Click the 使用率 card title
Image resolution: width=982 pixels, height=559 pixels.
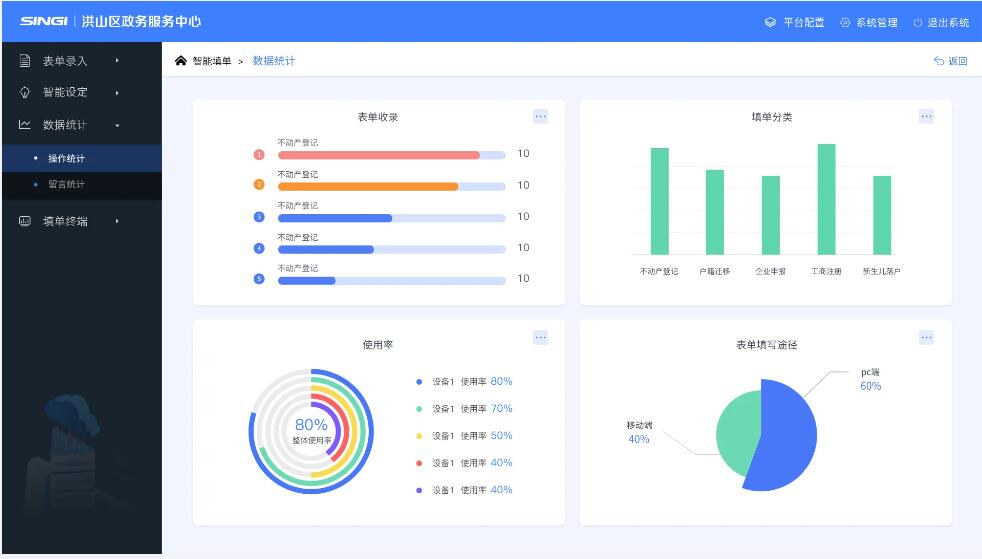(378, 345)
